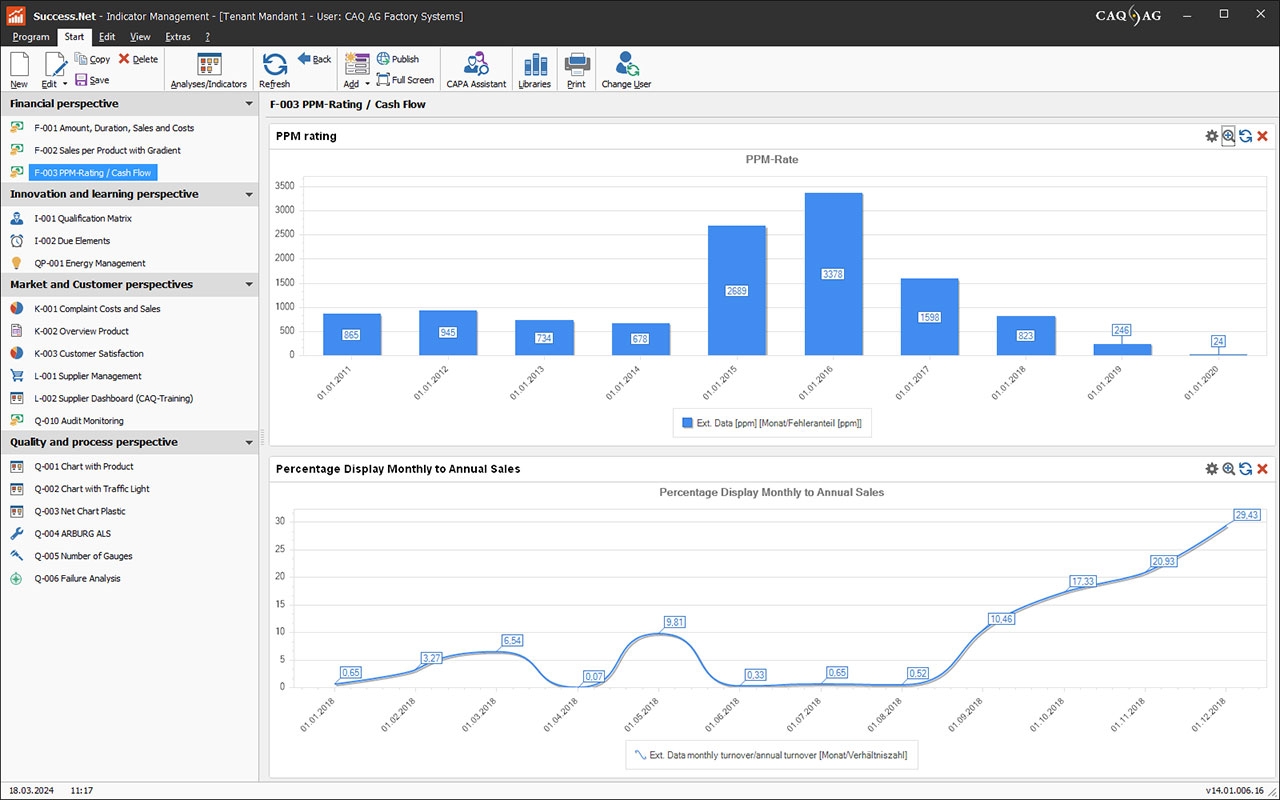Open the ? help menu
The image size is (1280, 800).
point(207,37)
